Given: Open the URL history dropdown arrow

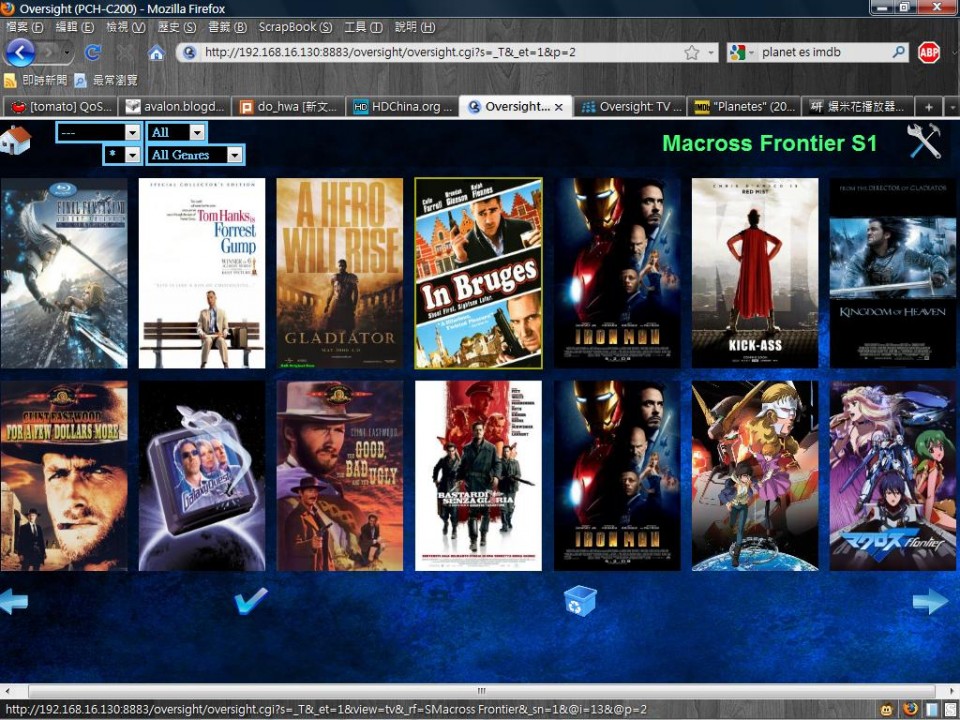Looking at the screenshot, I should click(x=710, y=53).
